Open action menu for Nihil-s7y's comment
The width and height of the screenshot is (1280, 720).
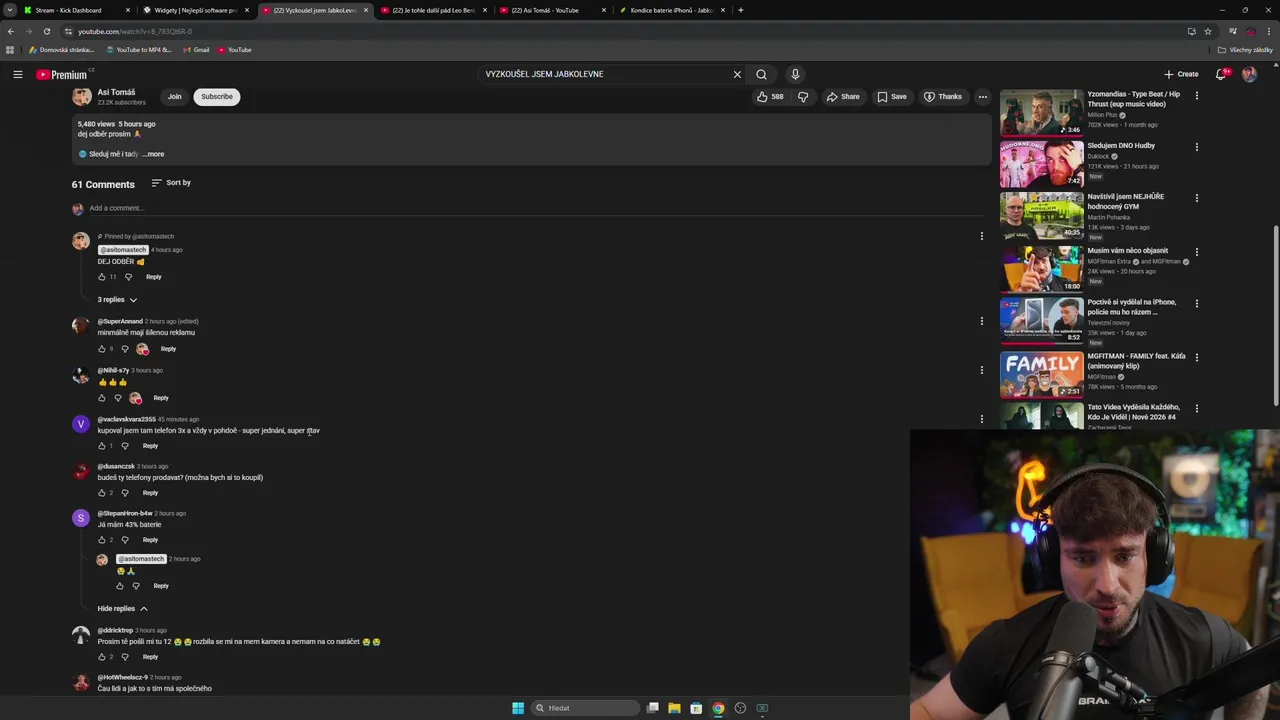(x=981, y=370)
